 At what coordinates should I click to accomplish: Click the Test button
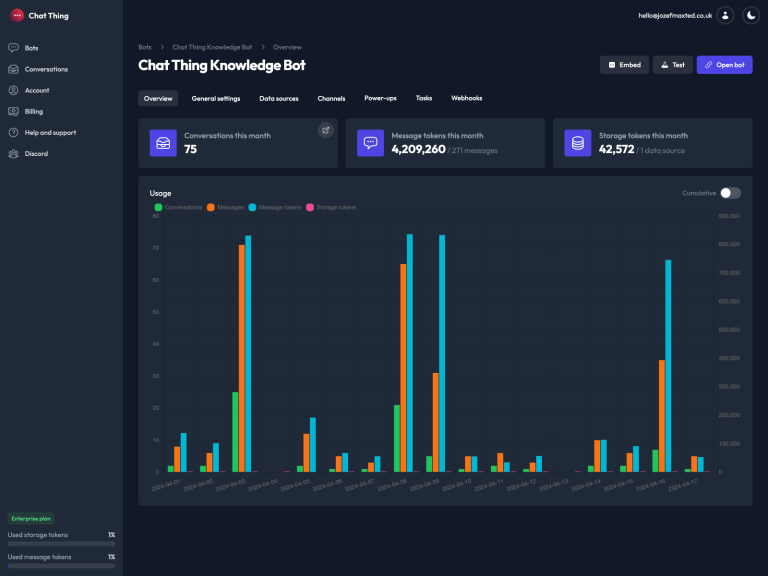pyautogui.click(x=672, y=65)
